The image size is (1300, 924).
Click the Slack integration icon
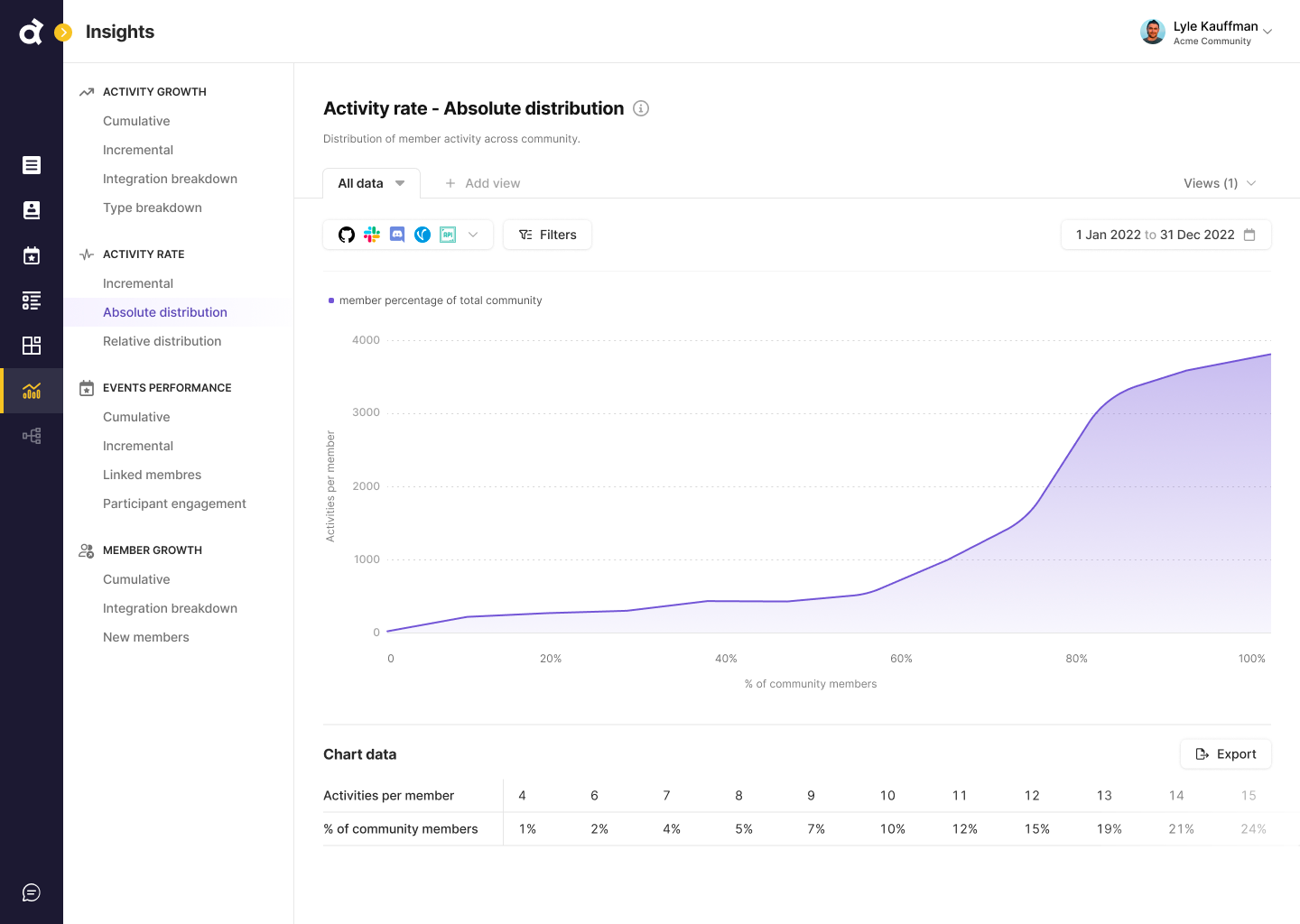[372, 235]
